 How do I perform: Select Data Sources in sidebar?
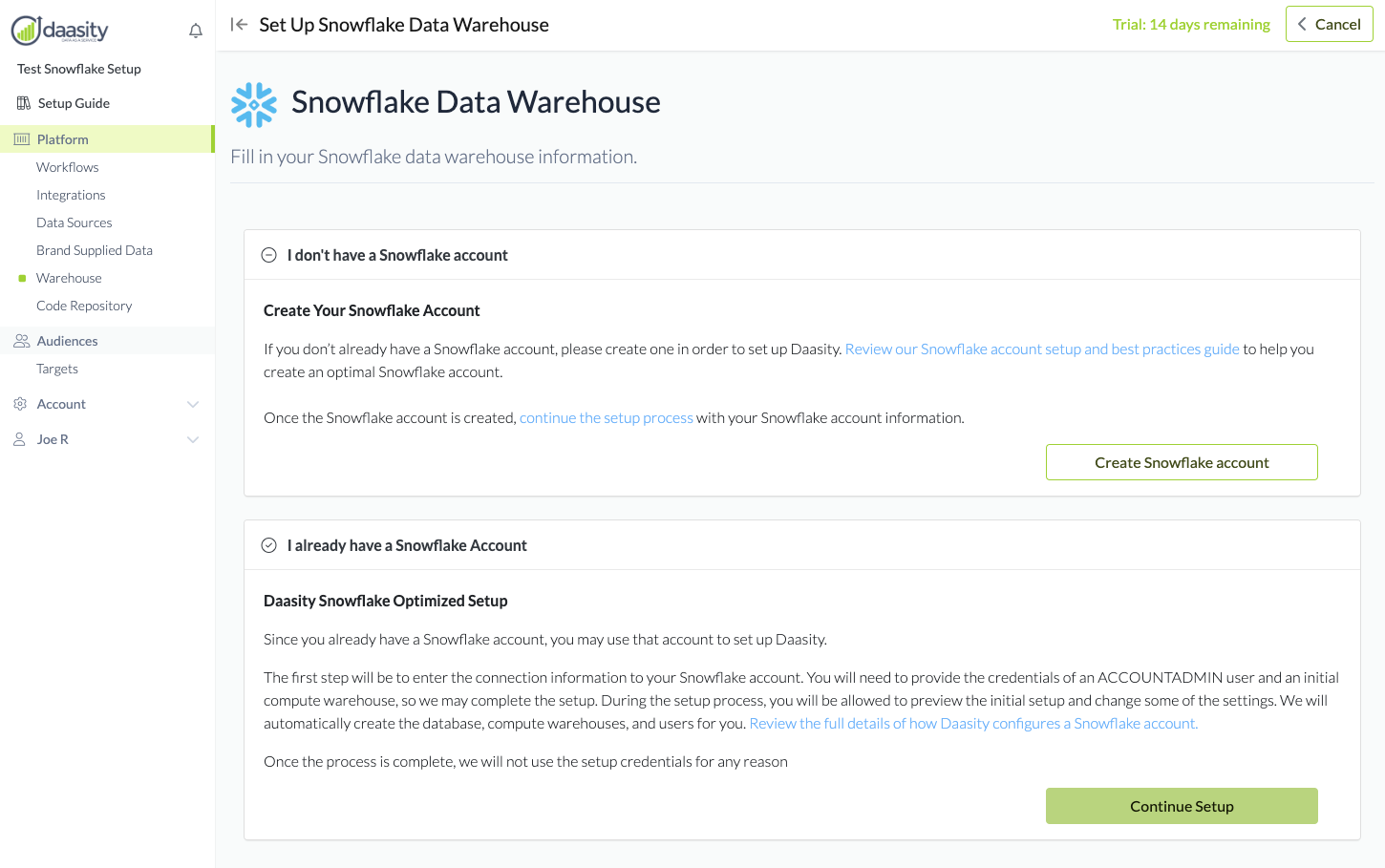pos(75,222)
